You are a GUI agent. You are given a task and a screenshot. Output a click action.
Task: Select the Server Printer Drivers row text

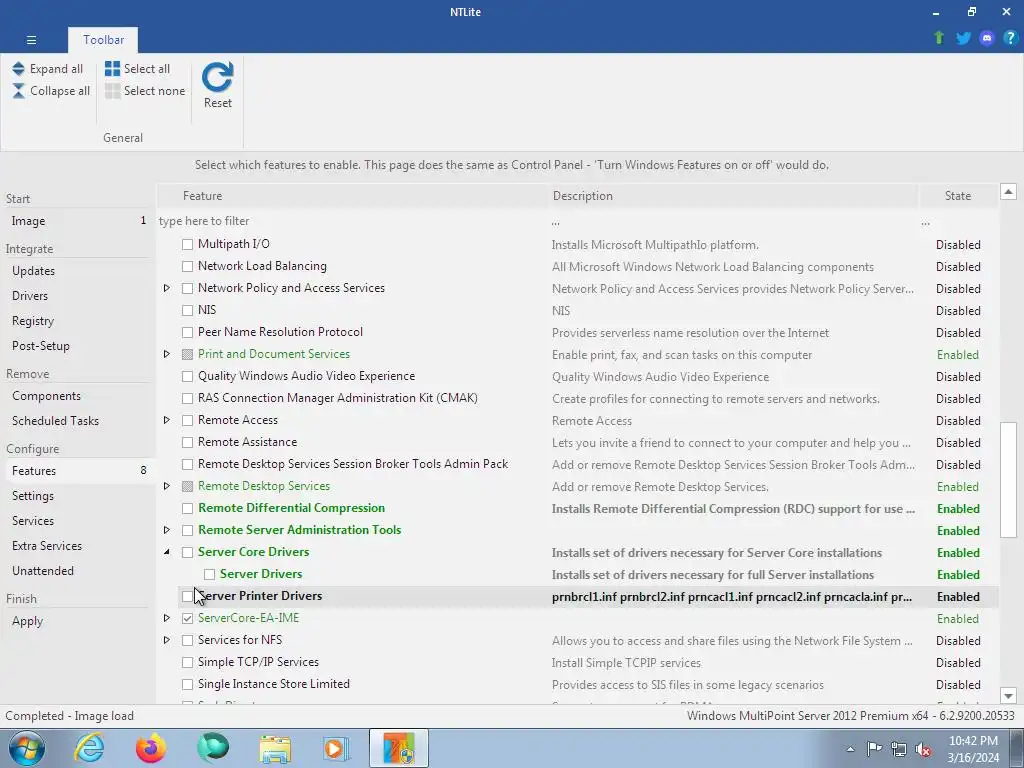tap(260, 596)
